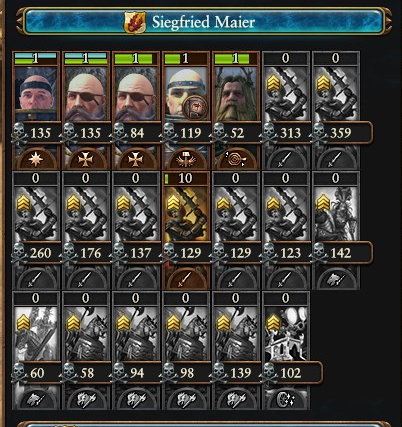Click the skull icon next to 359 kills
The height and width of the screenshot is (427, 402).
(x=319, y=134)
